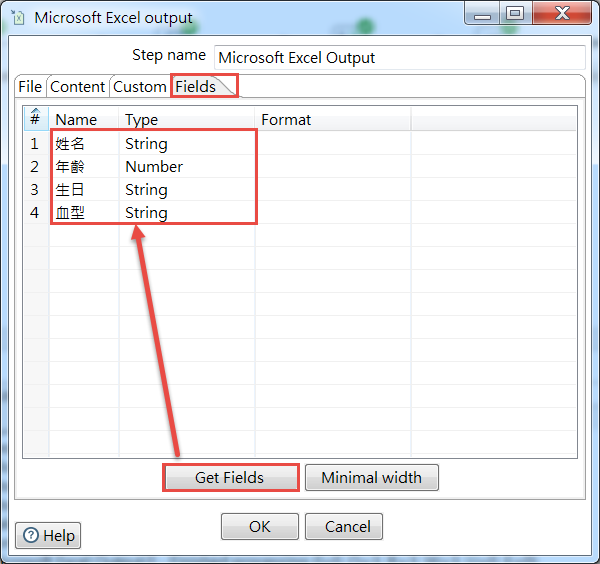This screenshot has width=600, height=564.
Task: Select the 血型 field name cell
Action: click(x=84, y=213)
